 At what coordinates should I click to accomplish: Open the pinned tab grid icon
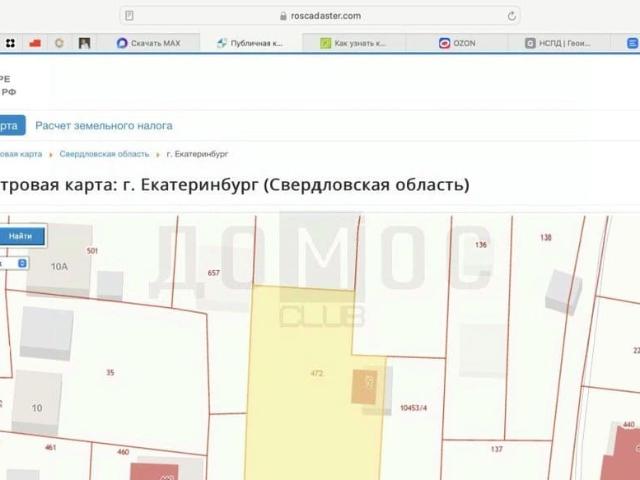click(x=9, y=43)
